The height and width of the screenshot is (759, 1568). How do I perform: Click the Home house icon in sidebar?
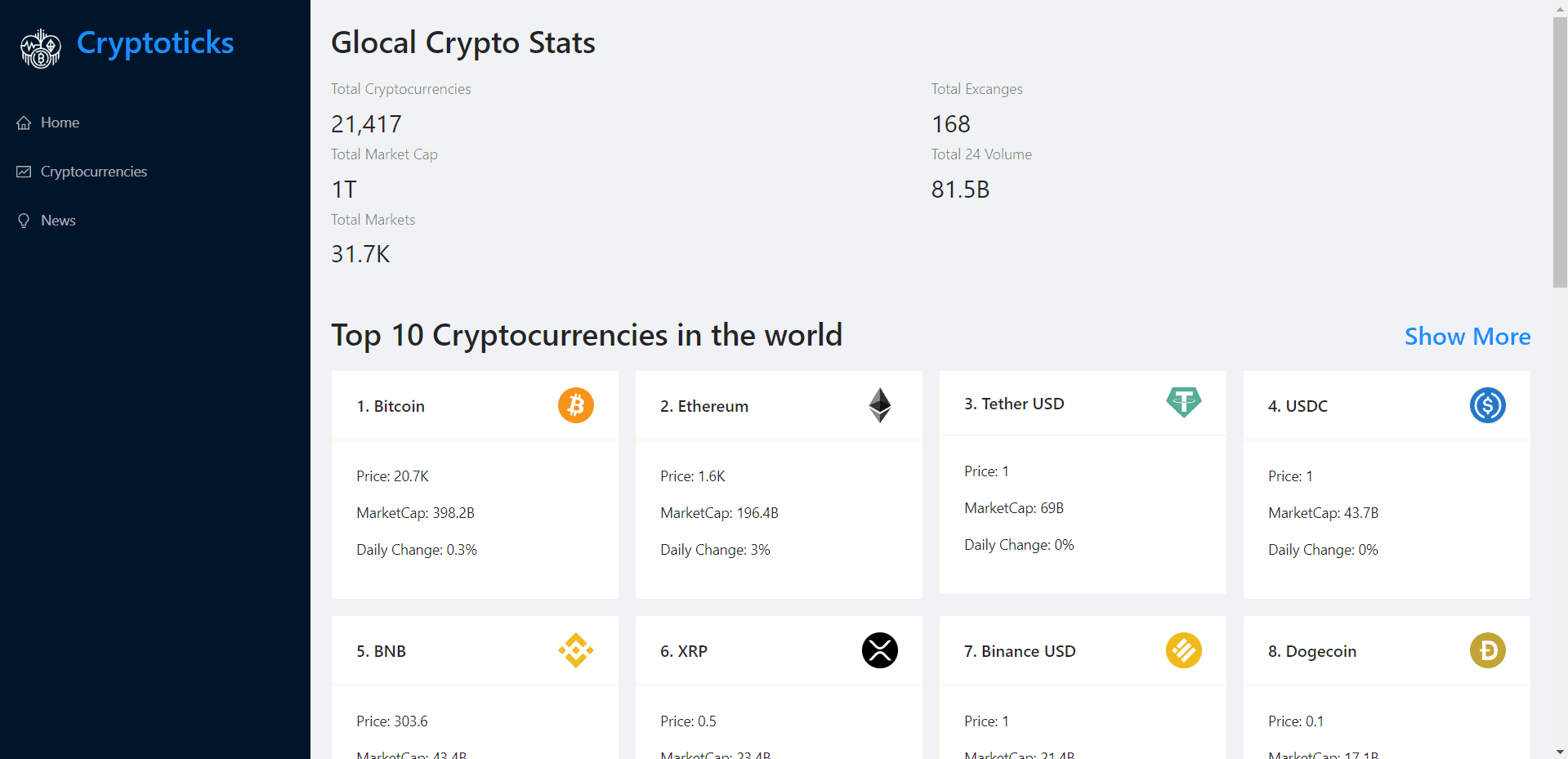(x=24, y=123)
